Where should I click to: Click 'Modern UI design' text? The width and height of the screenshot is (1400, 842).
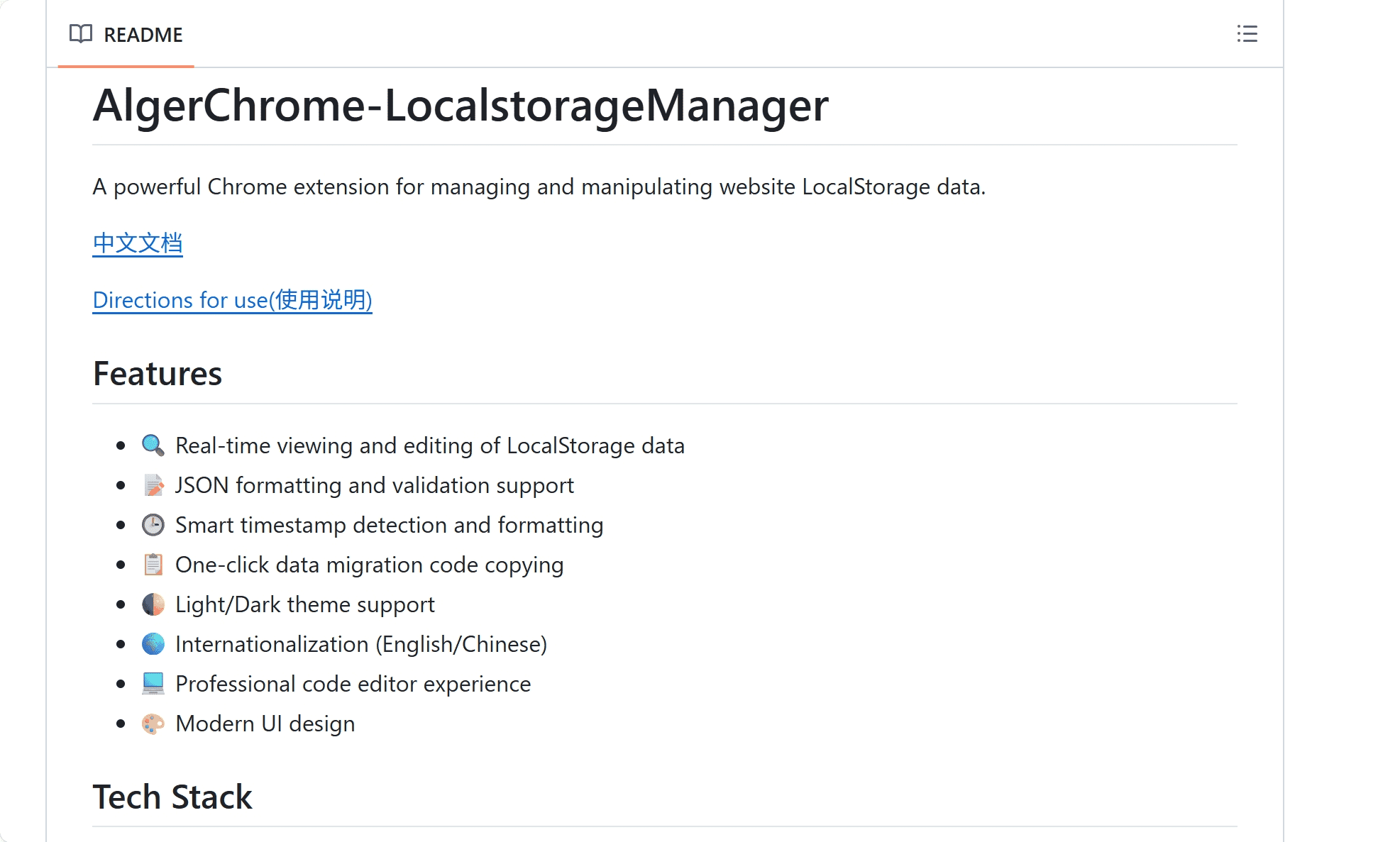[265, 724]
